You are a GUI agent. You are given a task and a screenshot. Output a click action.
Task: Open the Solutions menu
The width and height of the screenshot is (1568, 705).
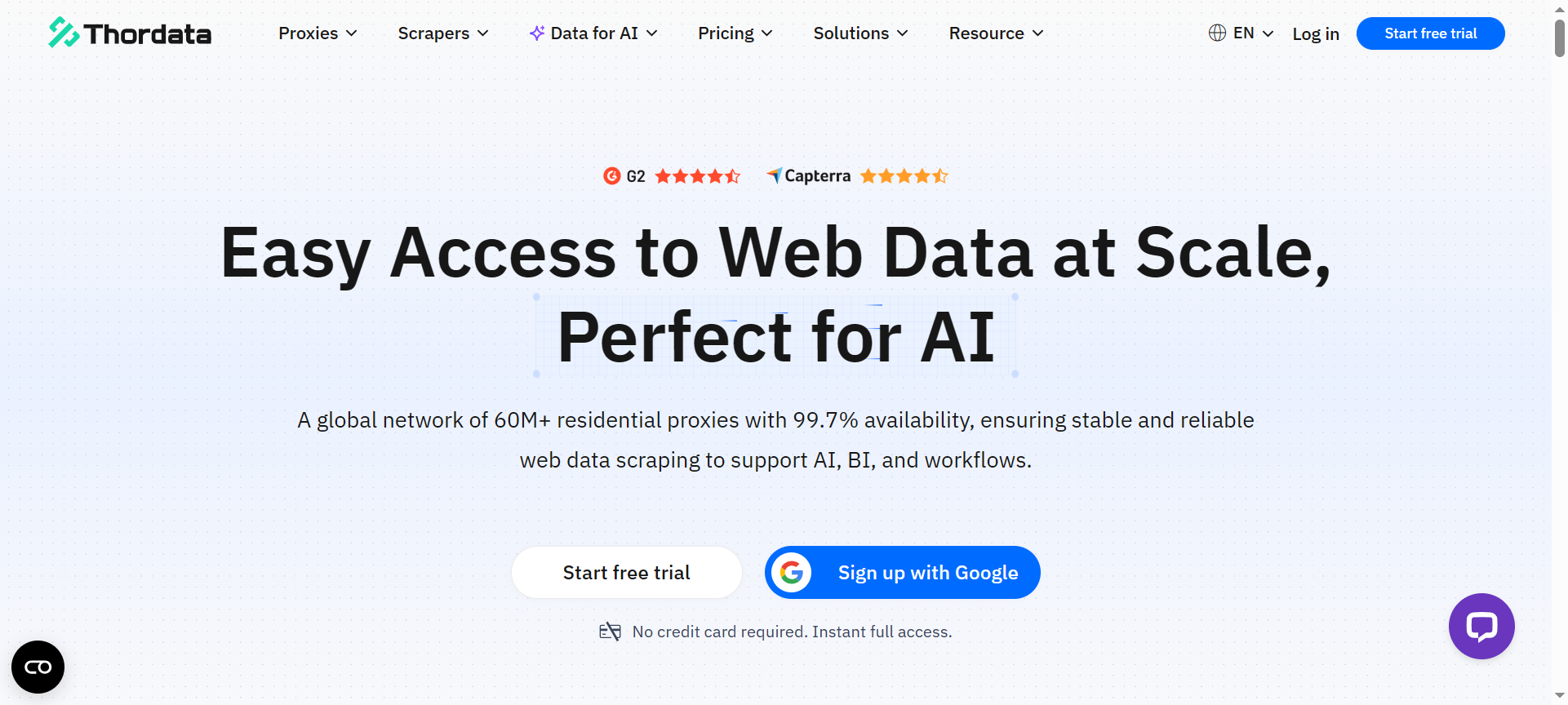pyautogui.click(x=860, y=33)
